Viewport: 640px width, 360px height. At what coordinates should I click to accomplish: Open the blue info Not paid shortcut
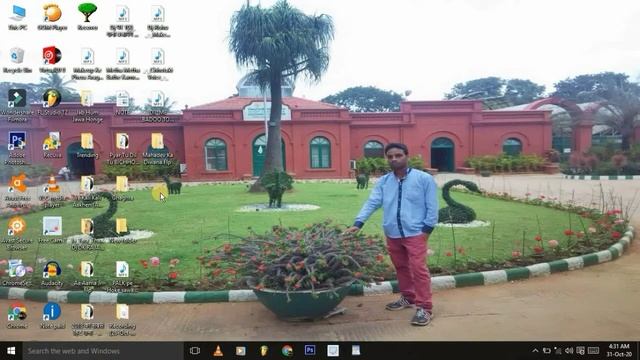(52, 316)
